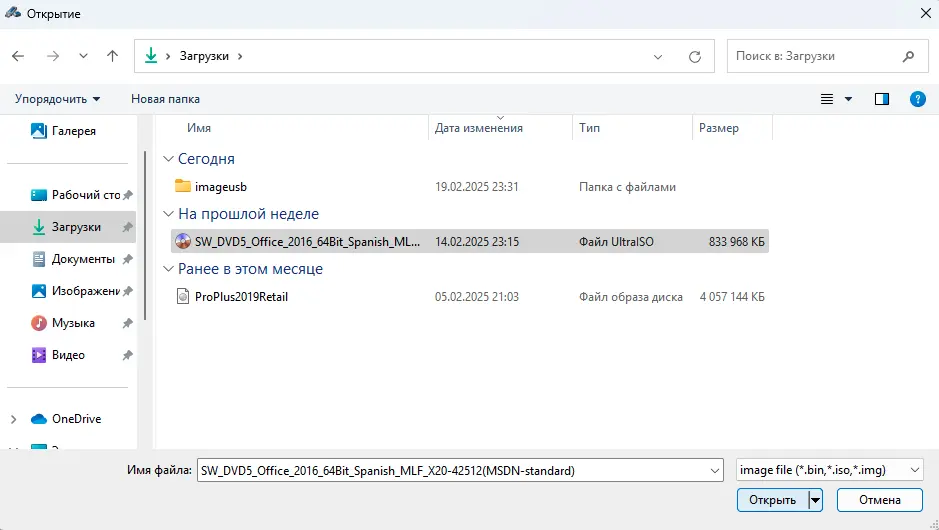The image size is (939, 530).
Task: Click the green download icon in address bar
Action: [x=151, y=56]
